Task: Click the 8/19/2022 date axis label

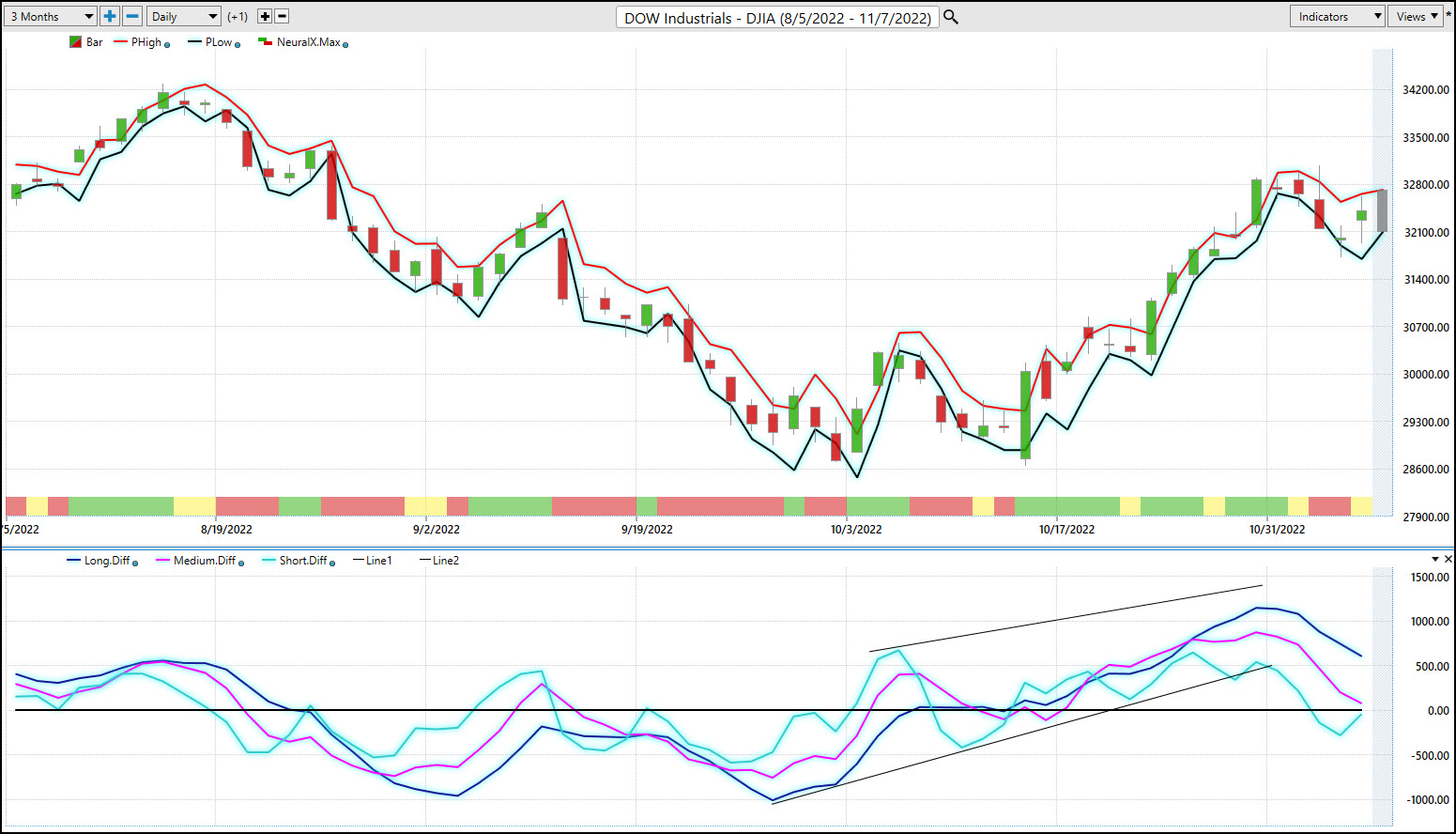Action: (x=226, y=530)
